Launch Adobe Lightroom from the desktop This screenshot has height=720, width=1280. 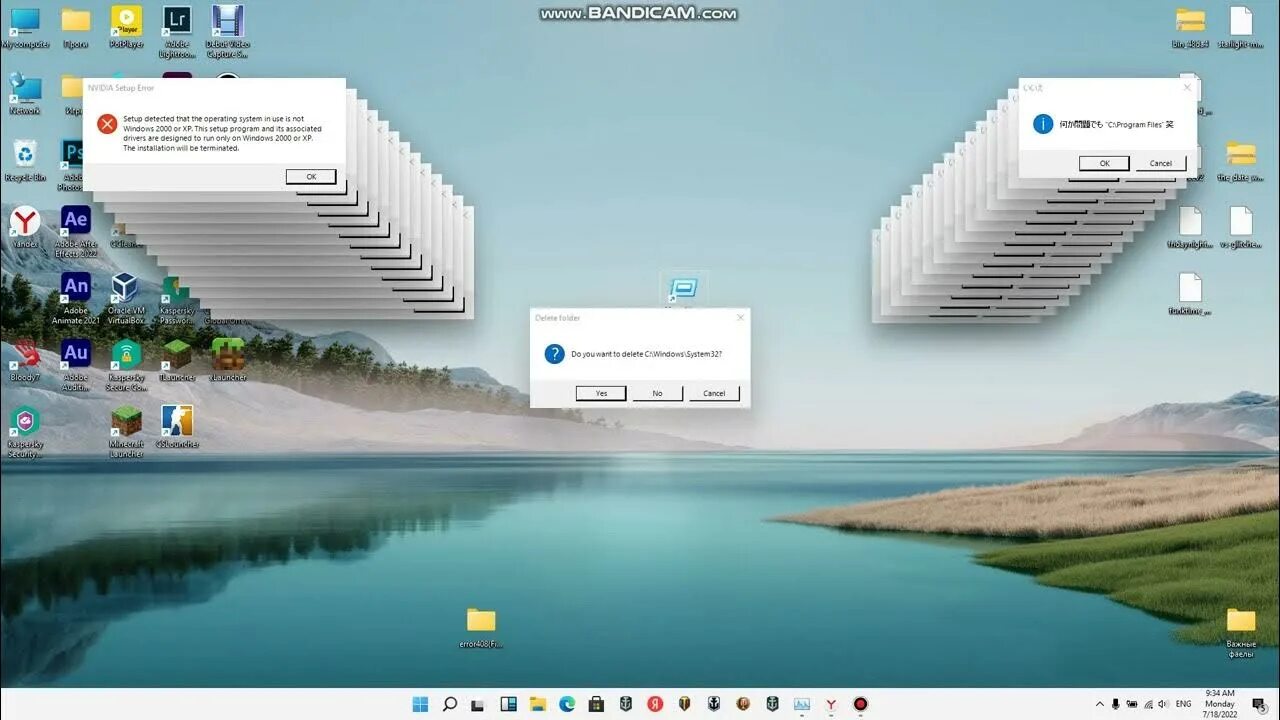click(177, 32)
